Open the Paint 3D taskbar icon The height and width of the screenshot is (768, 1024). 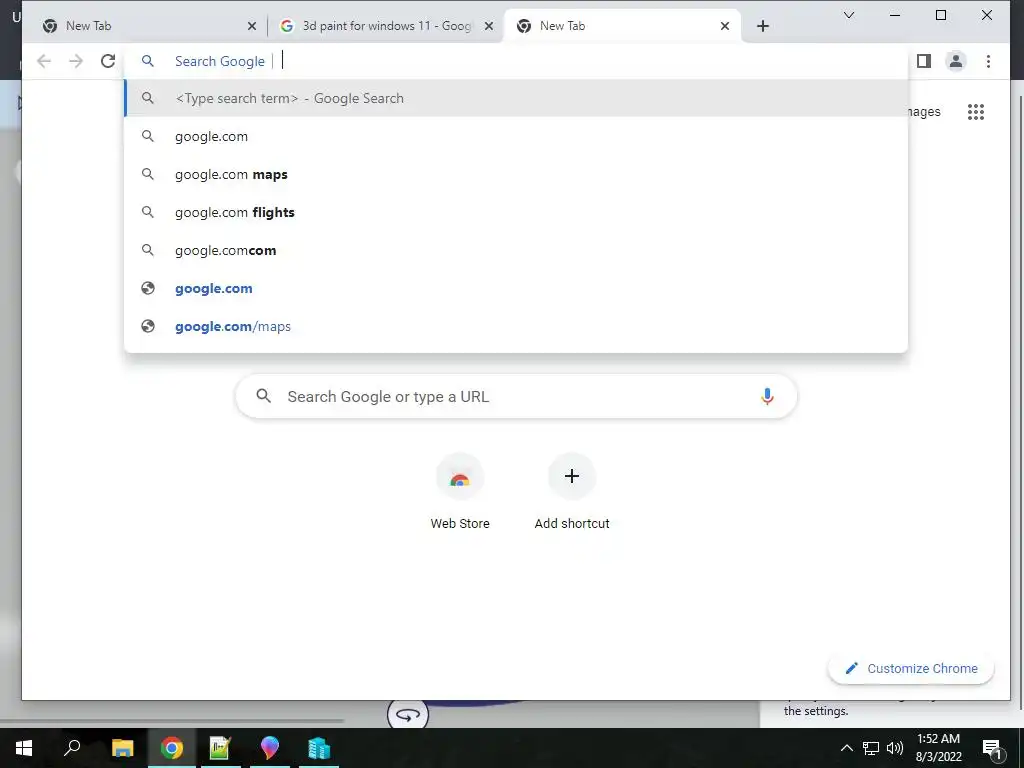(269, 748)
